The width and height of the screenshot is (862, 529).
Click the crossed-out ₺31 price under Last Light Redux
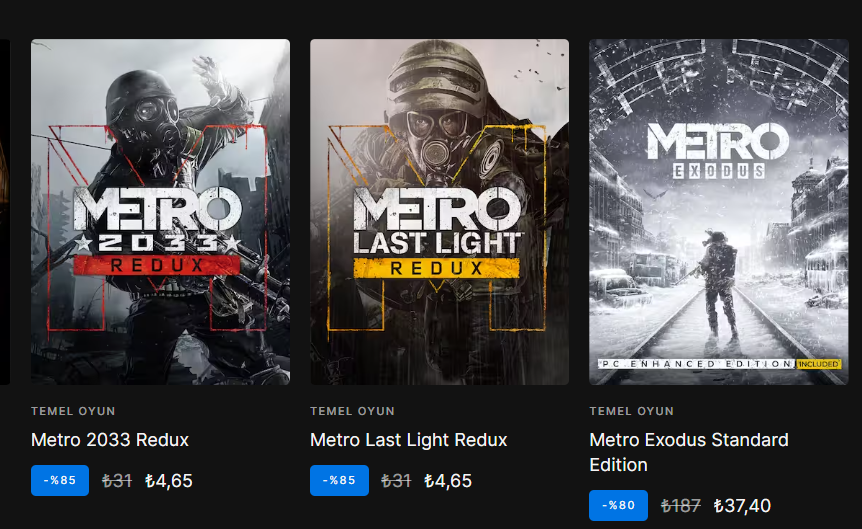[x=396, y=481]
